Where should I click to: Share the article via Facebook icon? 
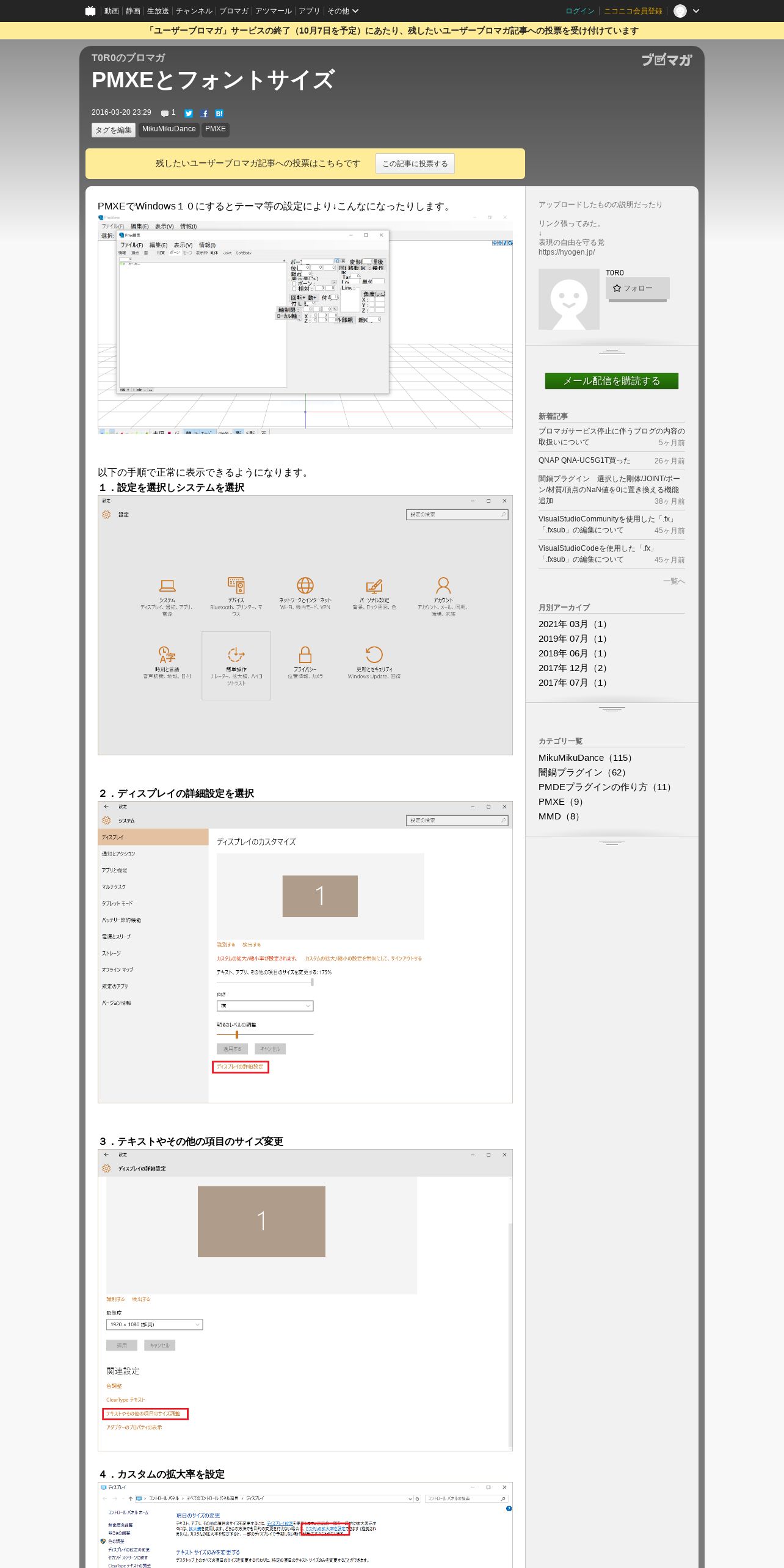pos(204,114)
